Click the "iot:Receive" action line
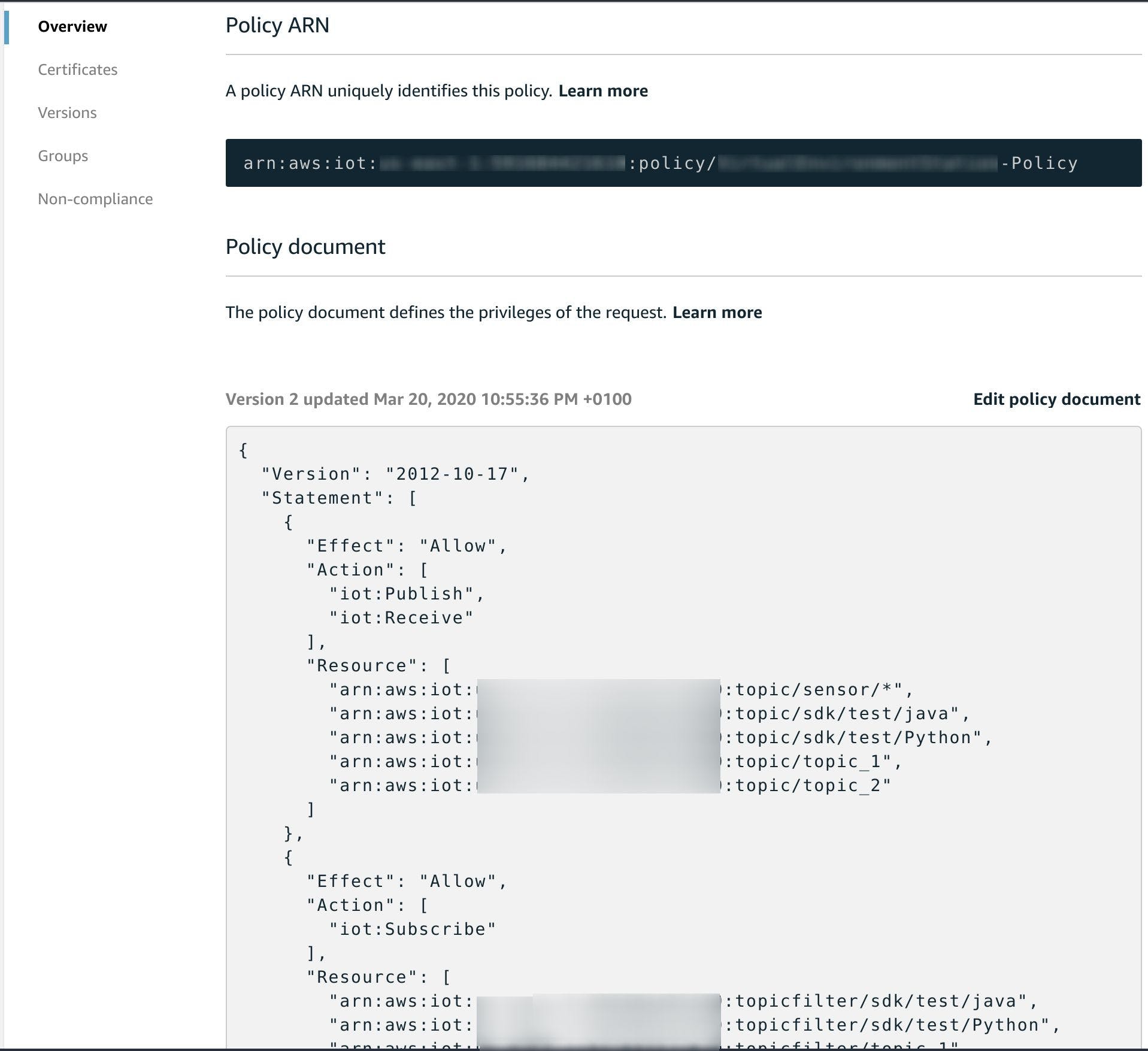Image resolution: width=1148 pixels, height=1051 pixels. pyautogui.click(x=401, y=618)
